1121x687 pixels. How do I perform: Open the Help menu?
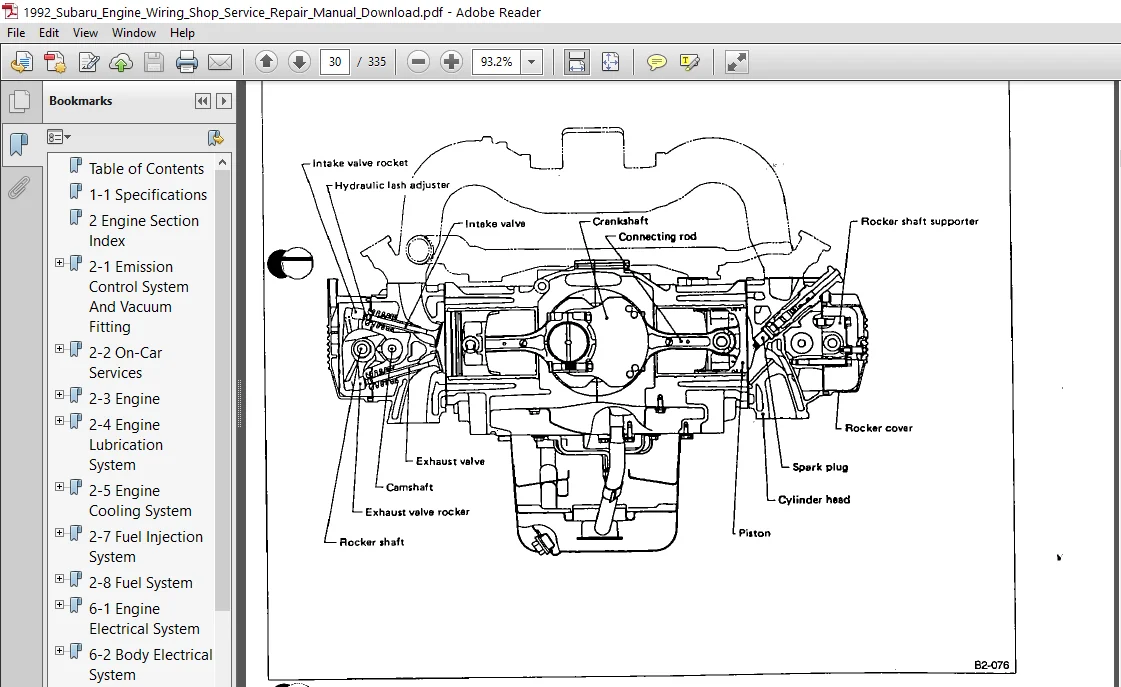182,33
